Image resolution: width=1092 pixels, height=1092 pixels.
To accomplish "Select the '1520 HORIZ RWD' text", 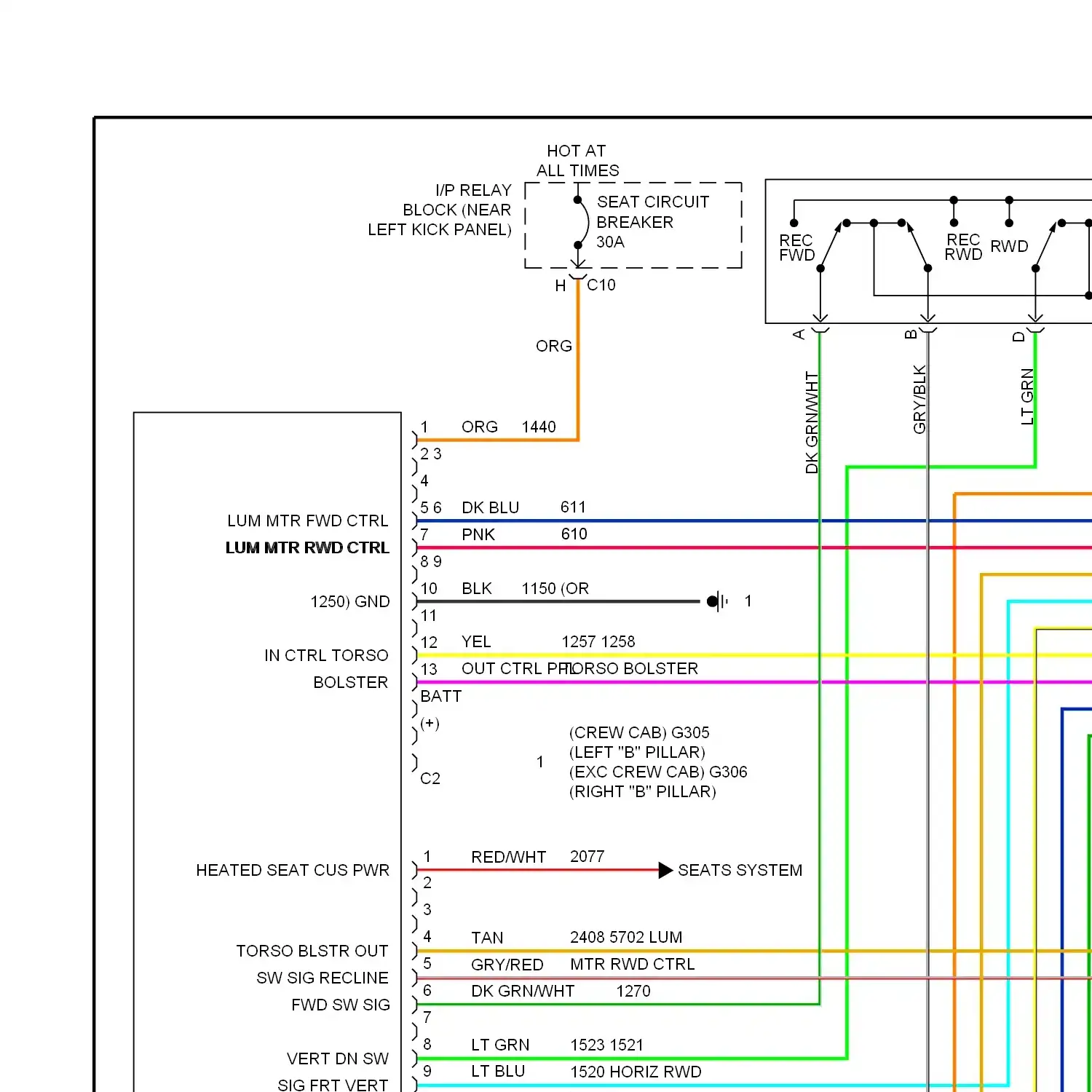I will click(x=636, y=1072).
